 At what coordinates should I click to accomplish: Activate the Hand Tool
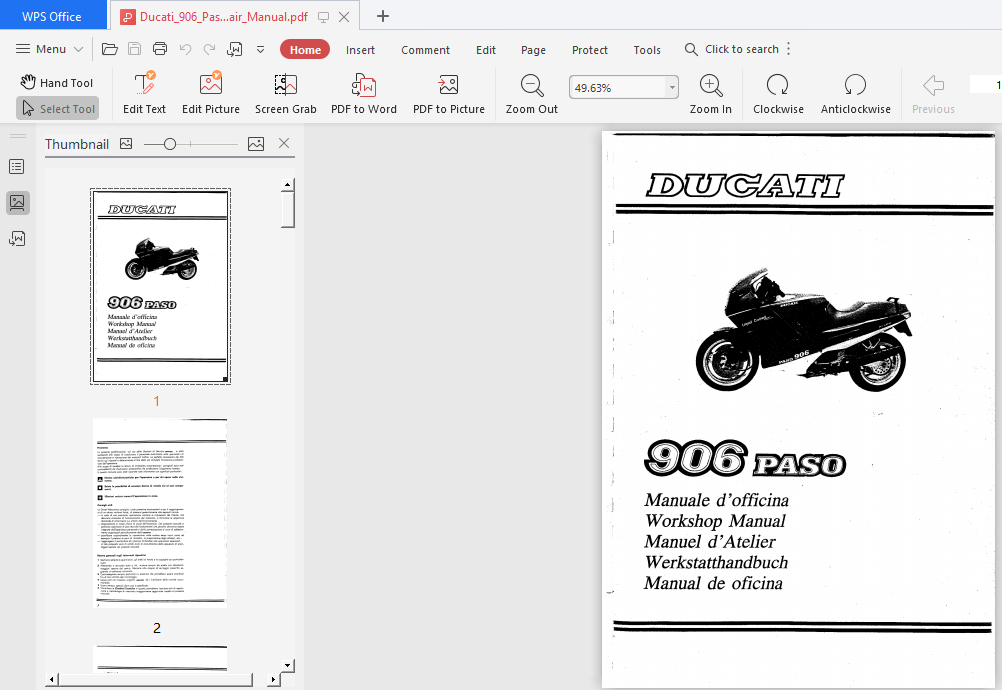(x=57, y=82)
